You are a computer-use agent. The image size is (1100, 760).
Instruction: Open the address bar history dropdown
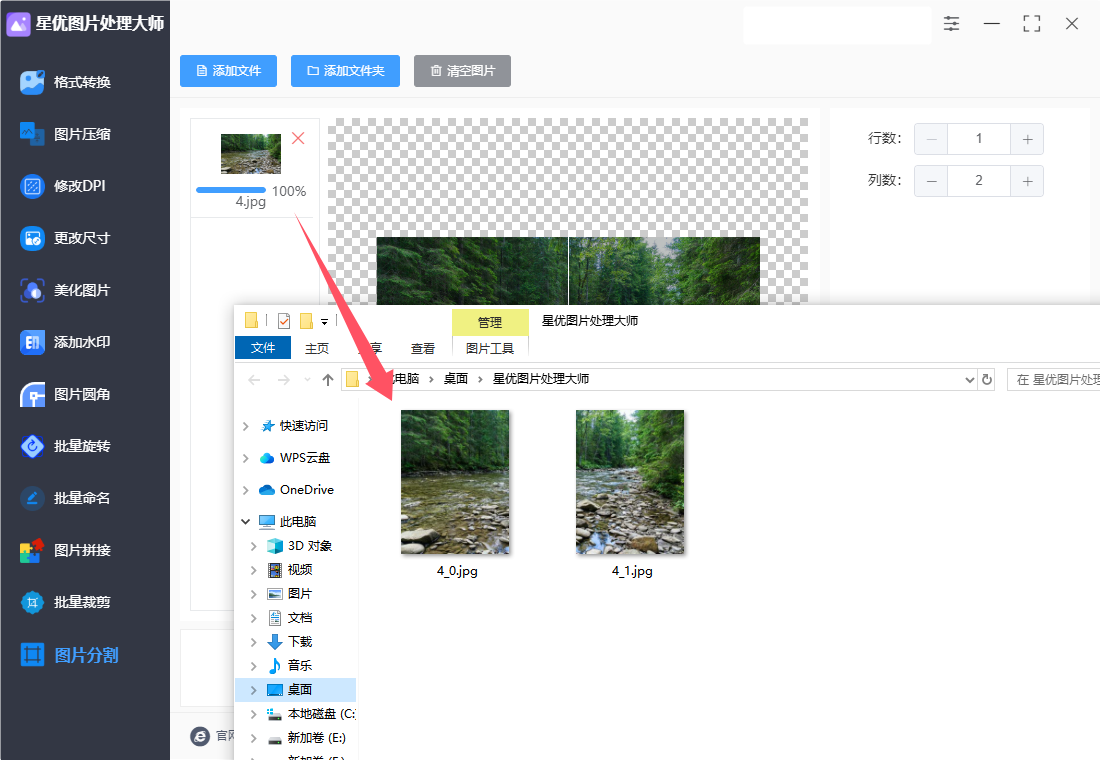[970, 380]
